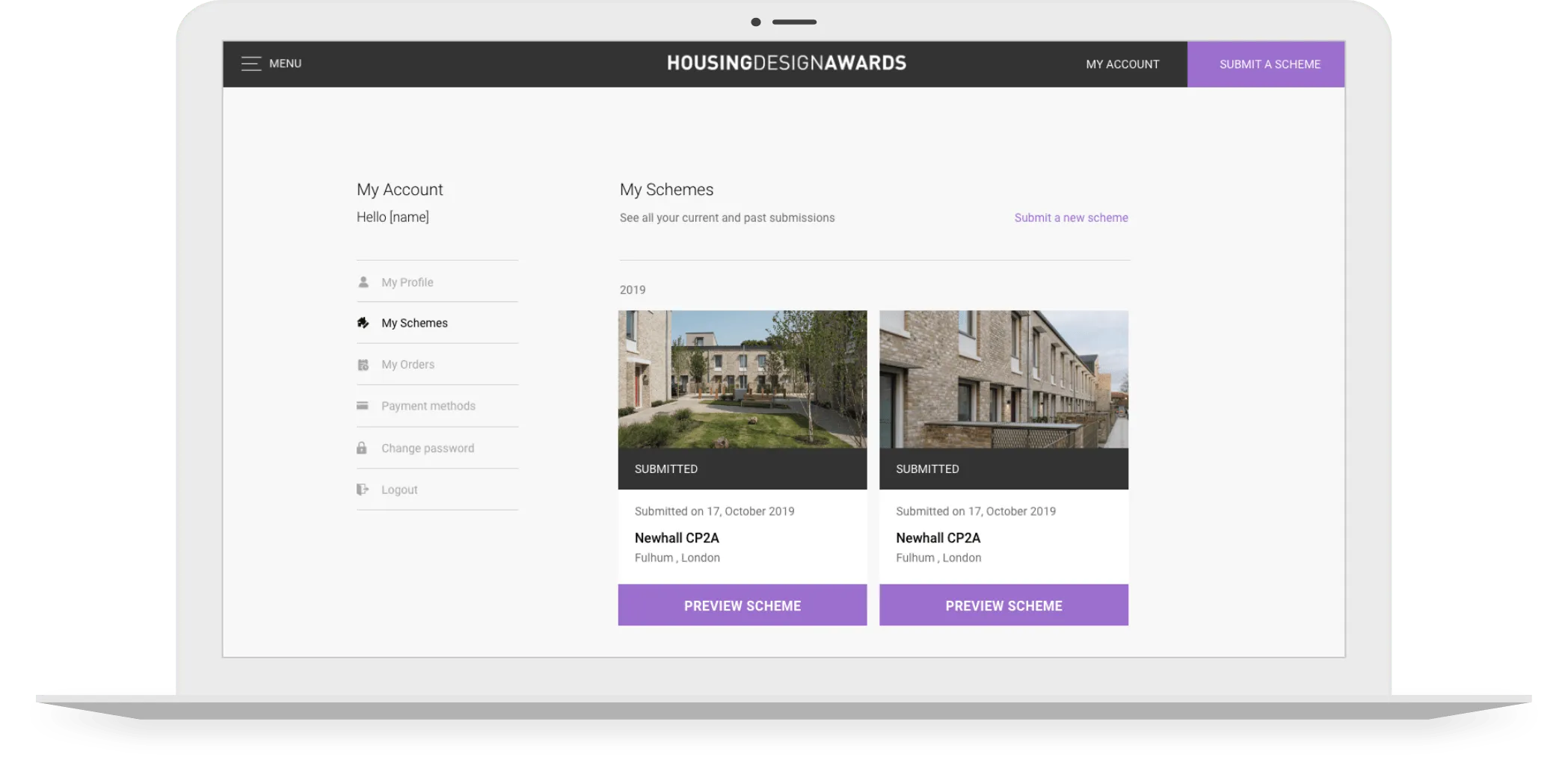The height and width of the screenshot is (766, 1568).
Task: Click the Housing Design Awards logo
Action: click(787, 63)
